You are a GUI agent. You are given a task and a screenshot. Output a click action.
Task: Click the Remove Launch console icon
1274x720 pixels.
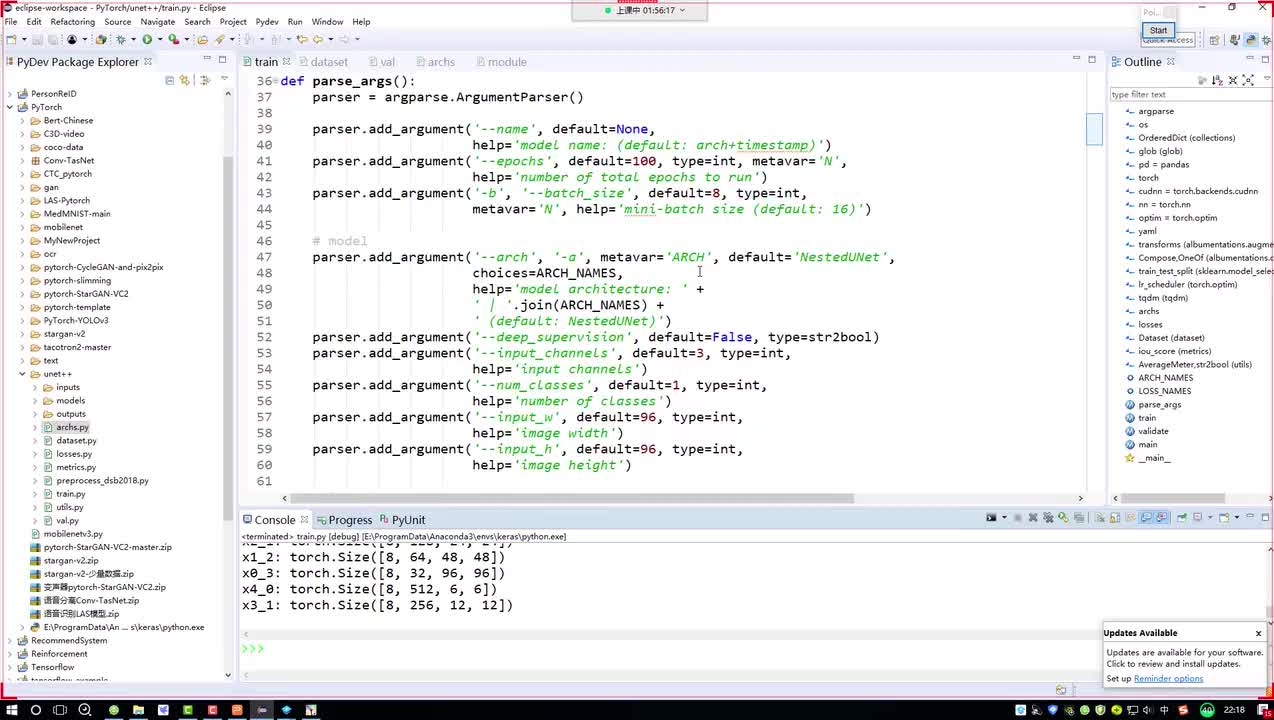point(1033,517)
